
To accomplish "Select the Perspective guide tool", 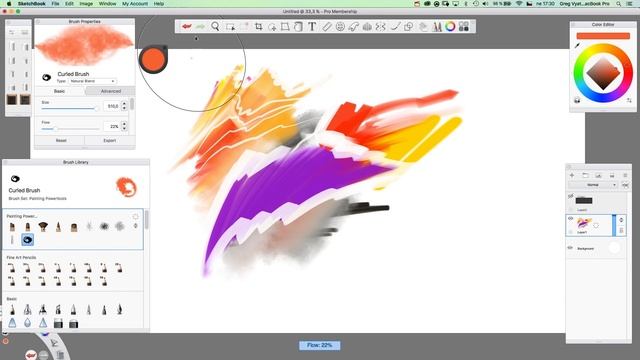I will (x=367, y=27).
